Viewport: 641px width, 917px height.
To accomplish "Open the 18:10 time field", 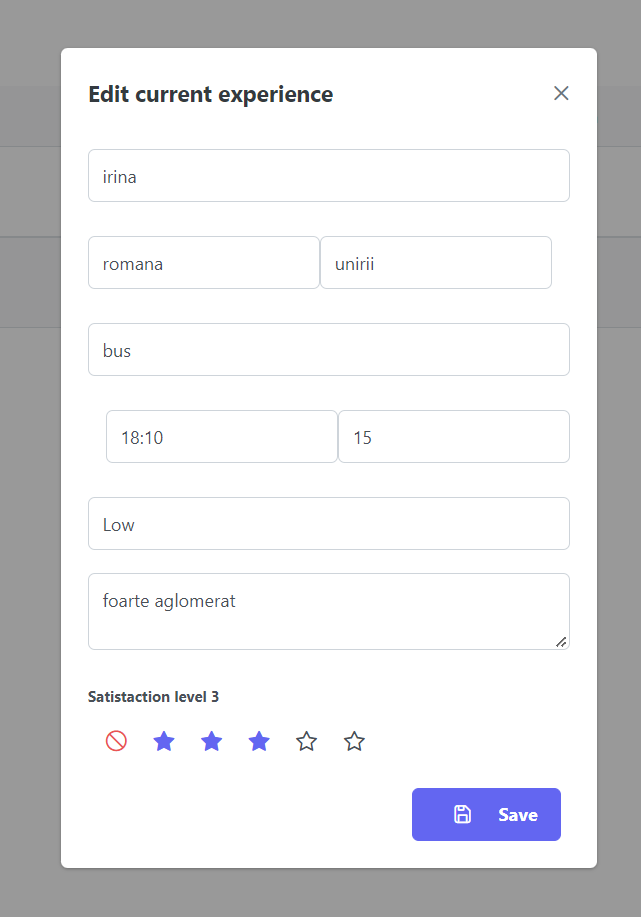I will tap(221, 436).
